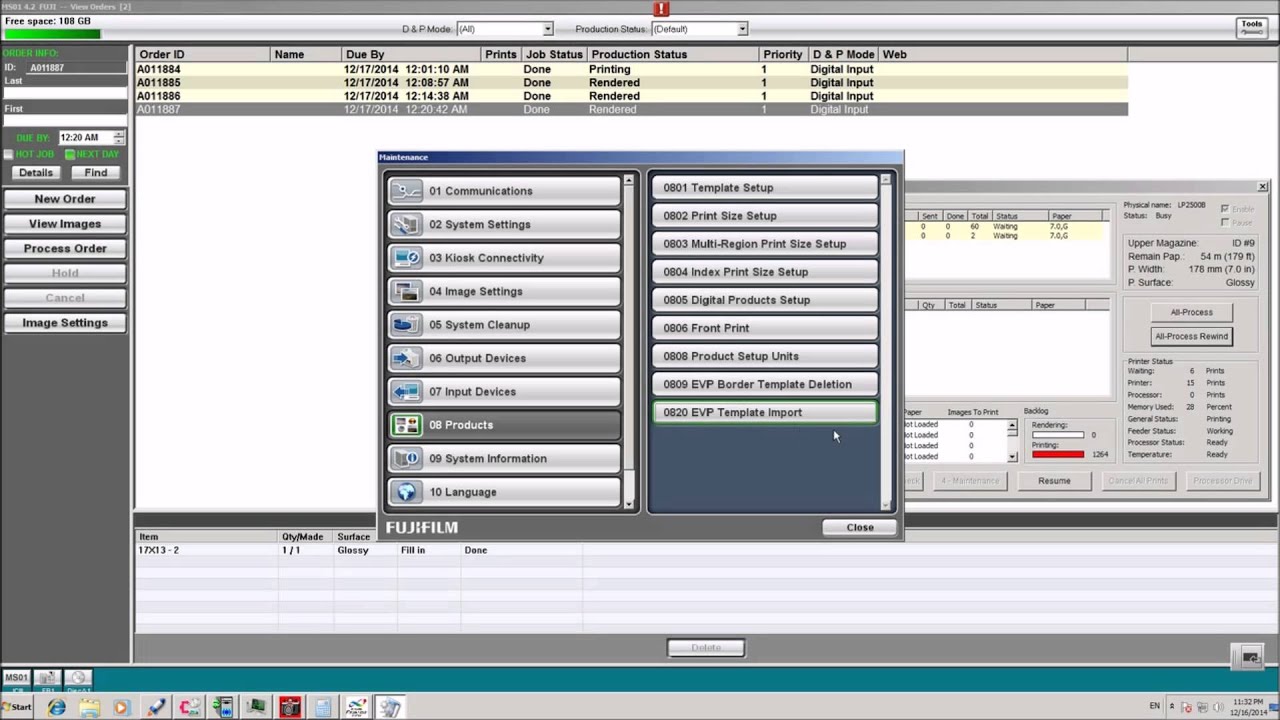Open the file explorer folder on taskbar
This screenshot has width=1280, height=720.
pos(90,708)
